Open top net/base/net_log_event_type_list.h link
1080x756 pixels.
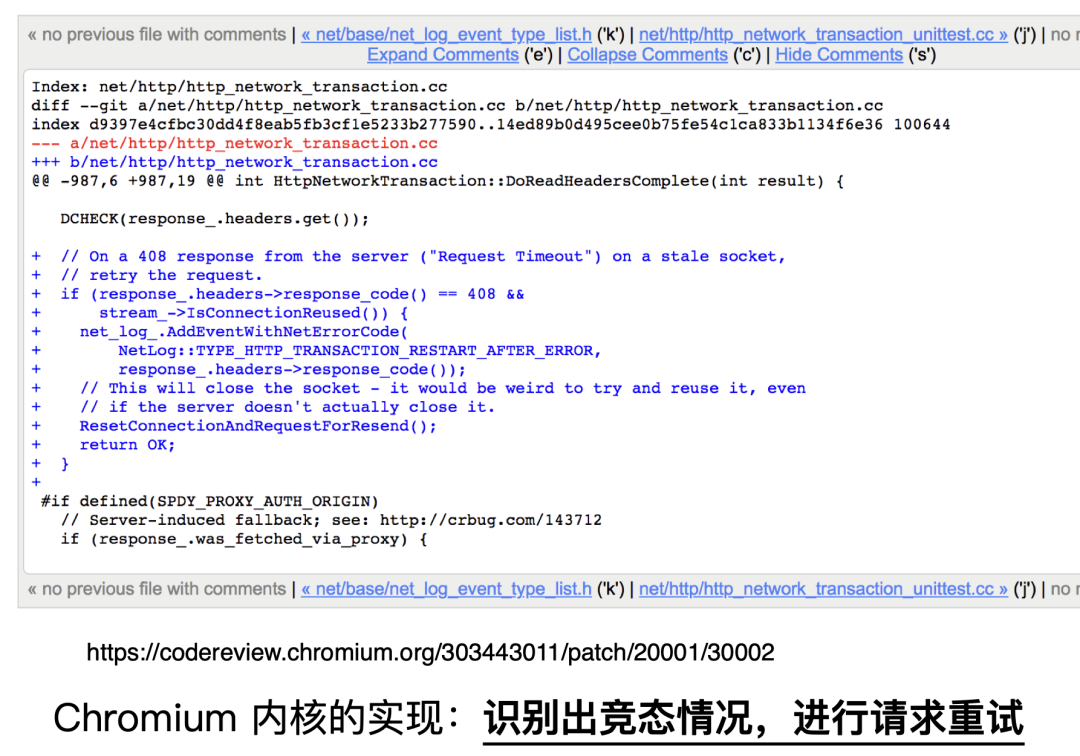click(446, 34)
